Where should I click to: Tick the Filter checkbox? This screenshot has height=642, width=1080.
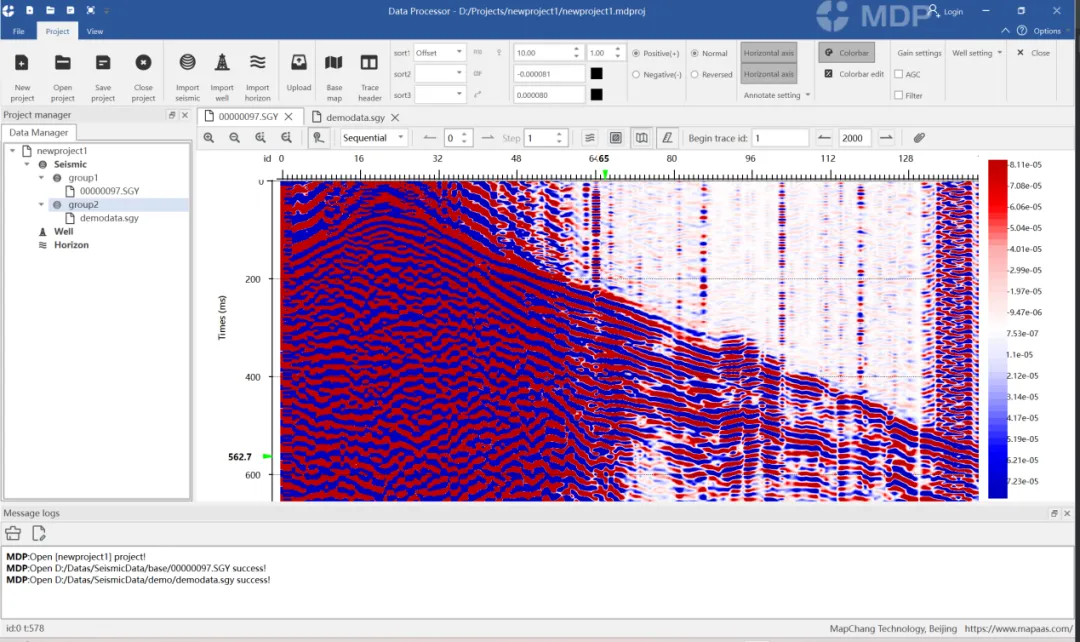pos(898,96)
